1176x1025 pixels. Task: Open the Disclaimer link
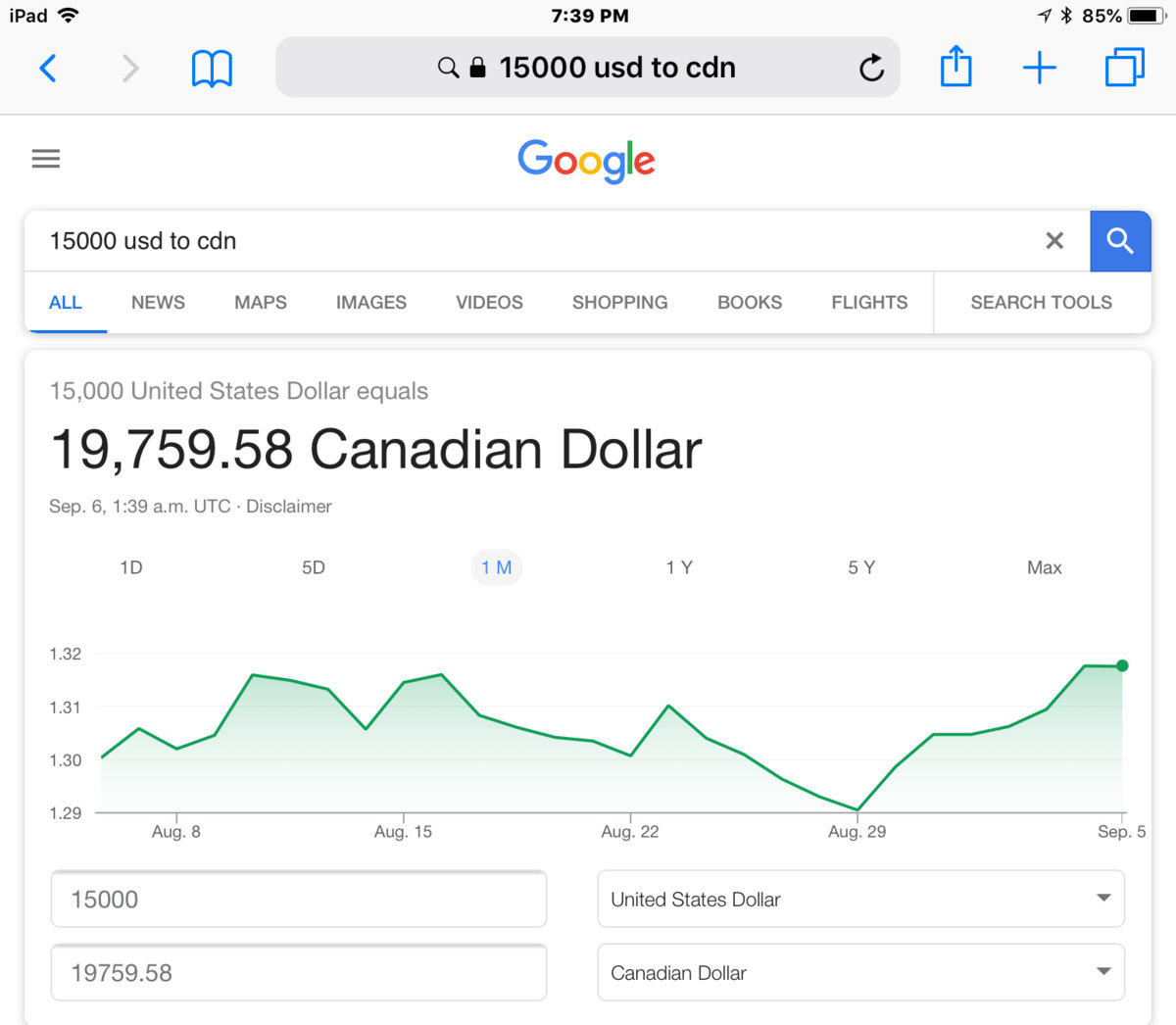pyautogui.click(x=289, y=507)
